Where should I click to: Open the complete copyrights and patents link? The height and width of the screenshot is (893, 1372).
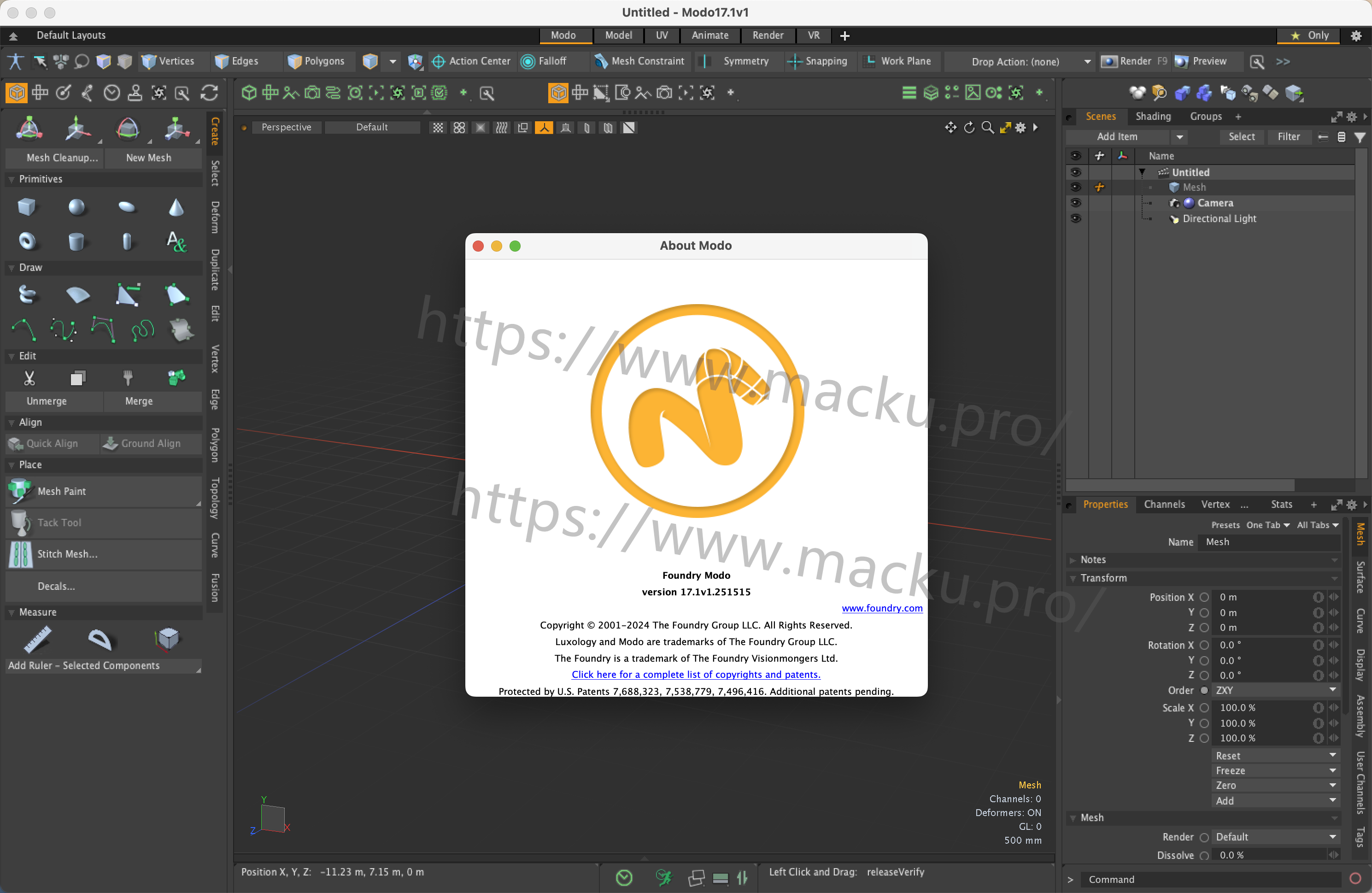[x=696, y=675]
